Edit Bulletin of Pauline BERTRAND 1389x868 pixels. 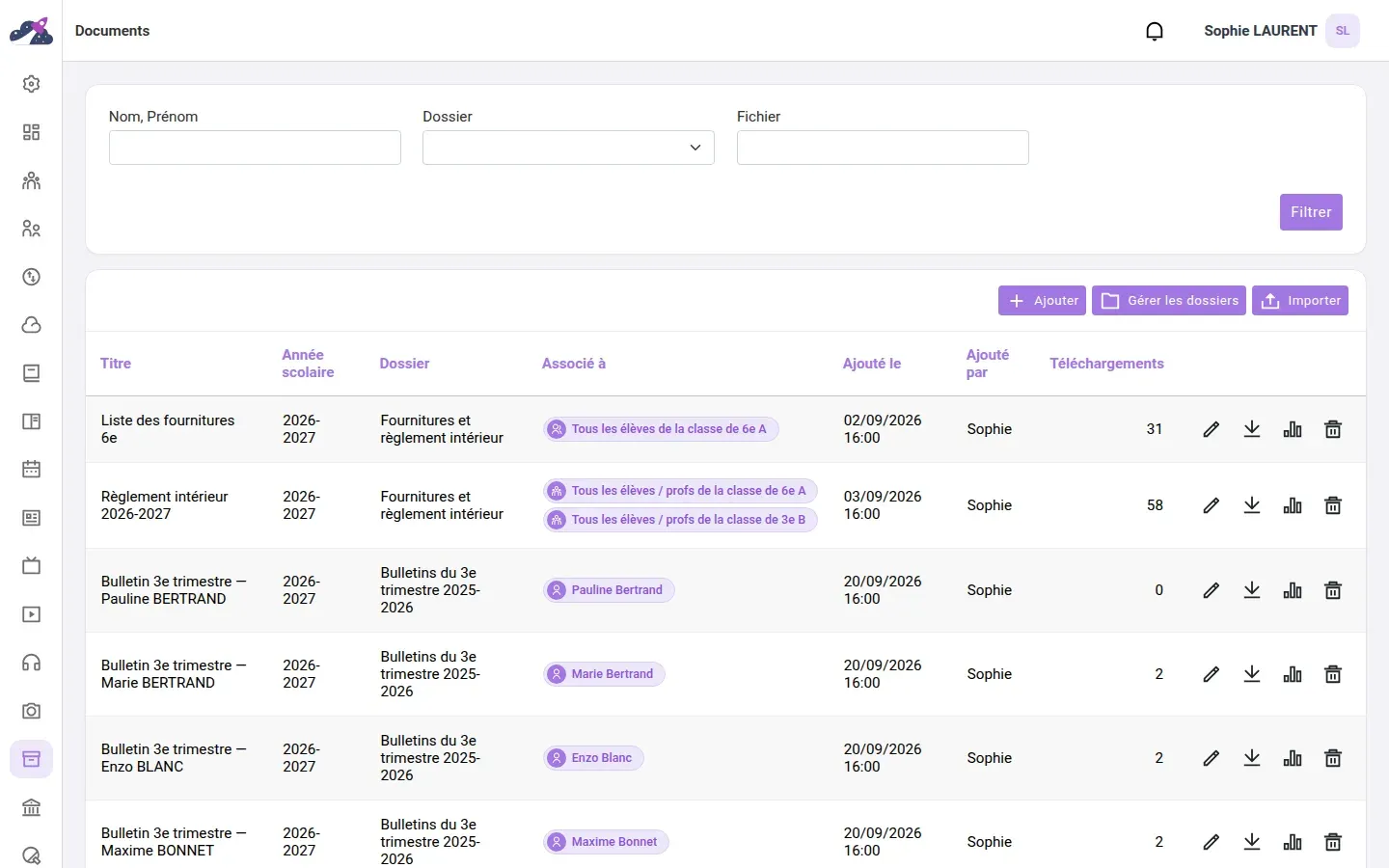(1212, 590)
